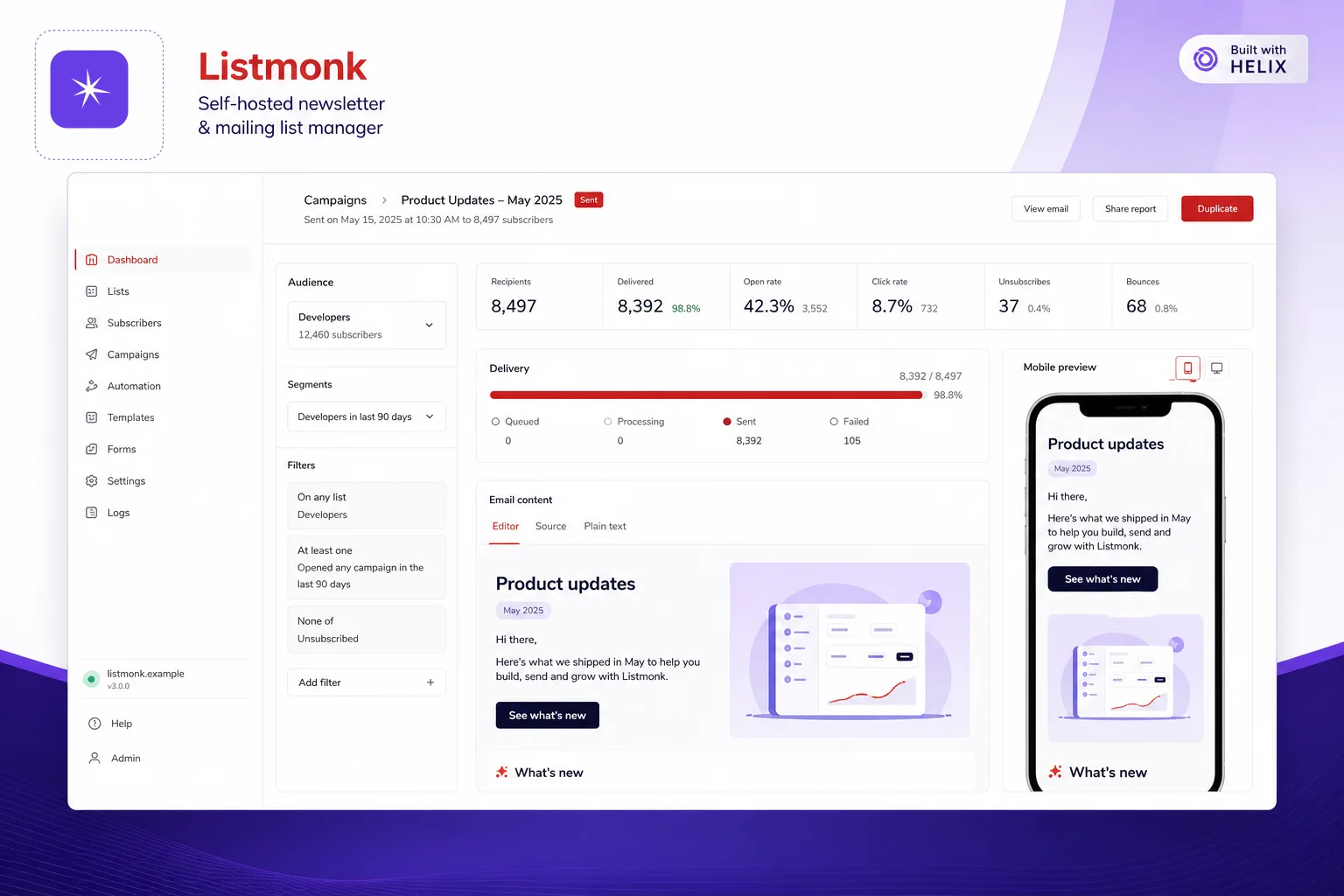
Task: Open Developers in last 90 days segment dropdown
Action: [x=367, y=416]
